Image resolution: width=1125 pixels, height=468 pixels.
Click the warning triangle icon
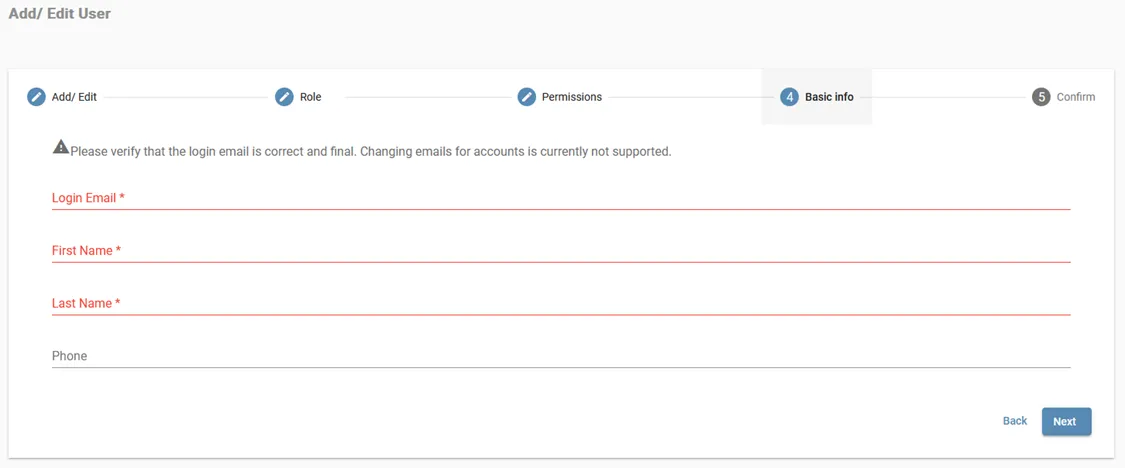pyautogui.click(x=61, y=148)
